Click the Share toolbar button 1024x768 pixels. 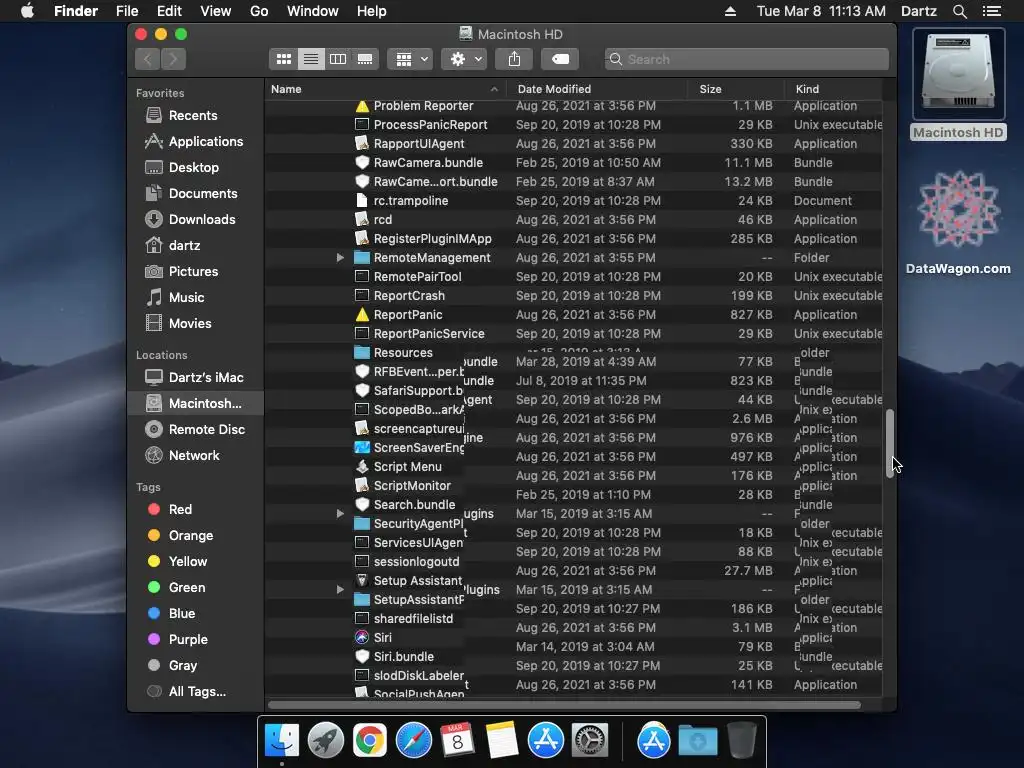click(x=515, y=59)
